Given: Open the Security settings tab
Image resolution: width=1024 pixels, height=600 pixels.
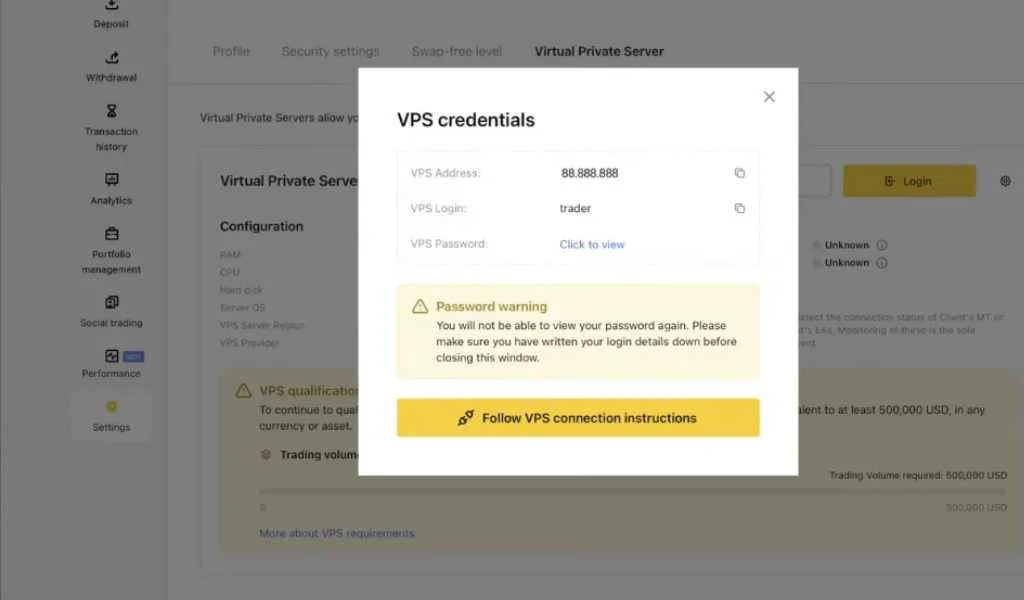Looking at the screenshot, I should pos(330,51).
